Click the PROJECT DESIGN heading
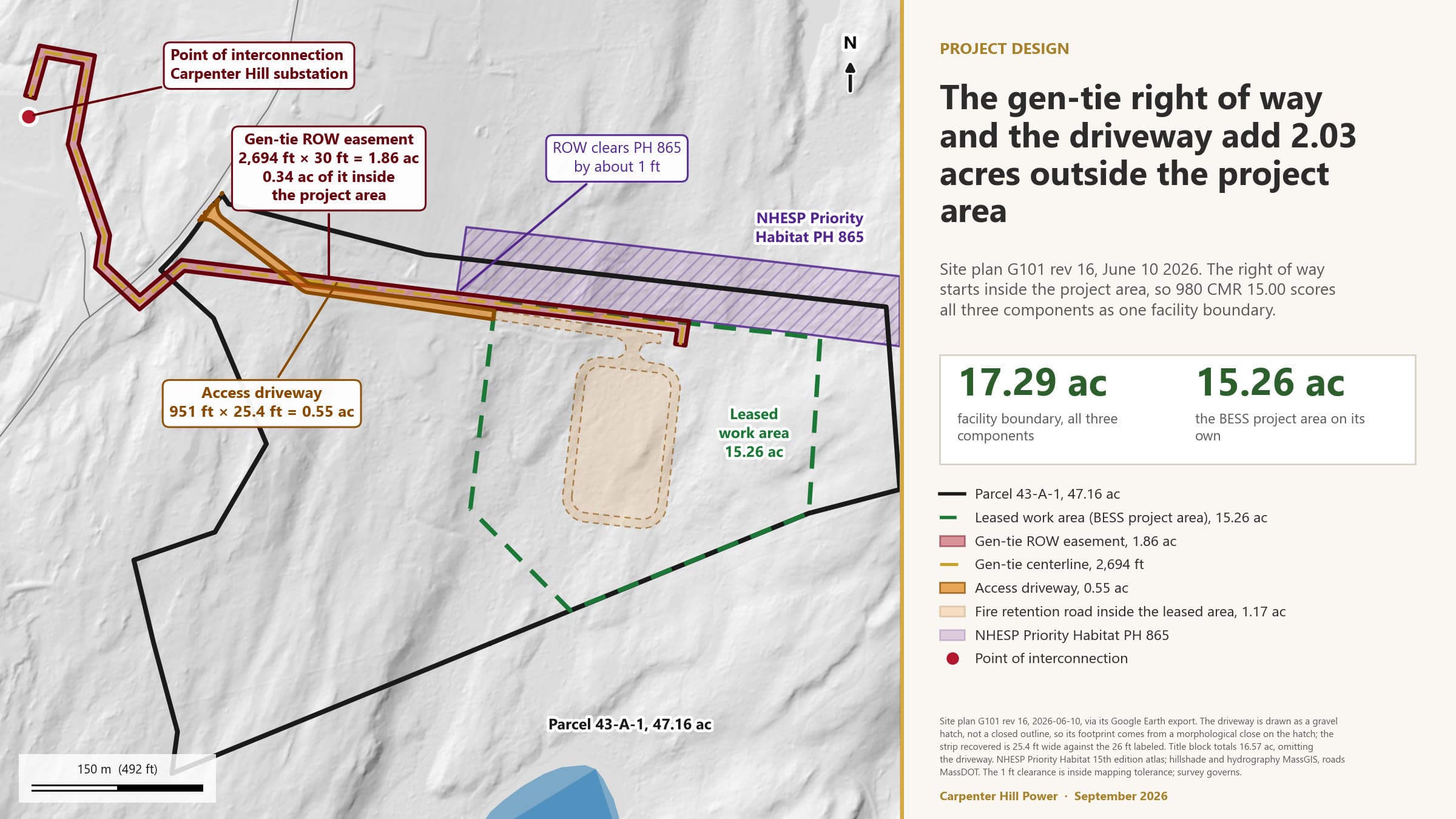The width and height of the screenshot is (1456, 819). pos(1004,49)
